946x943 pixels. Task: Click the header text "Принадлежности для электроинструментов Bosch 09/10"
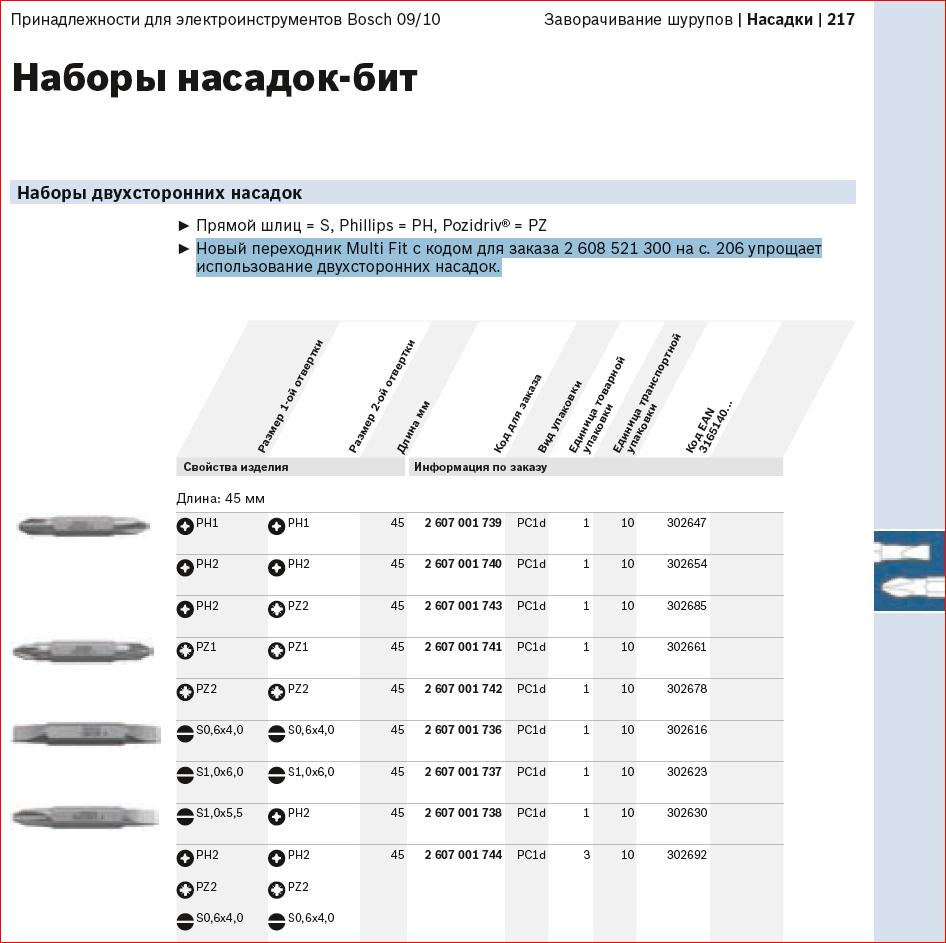tap(226, 20)
